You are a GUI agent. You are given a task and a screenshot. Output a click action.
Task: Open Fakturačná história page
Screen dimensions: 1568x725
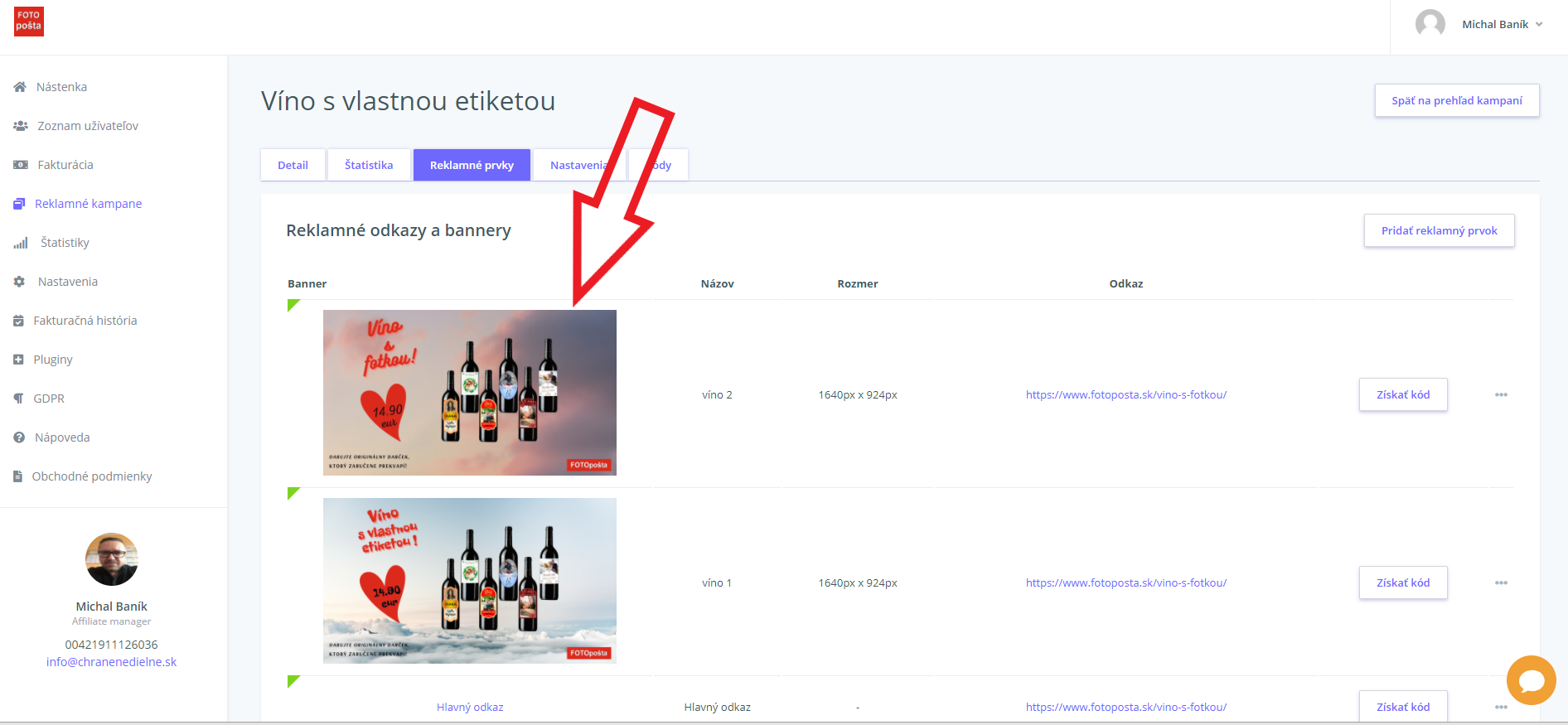(x=85, y=321)
